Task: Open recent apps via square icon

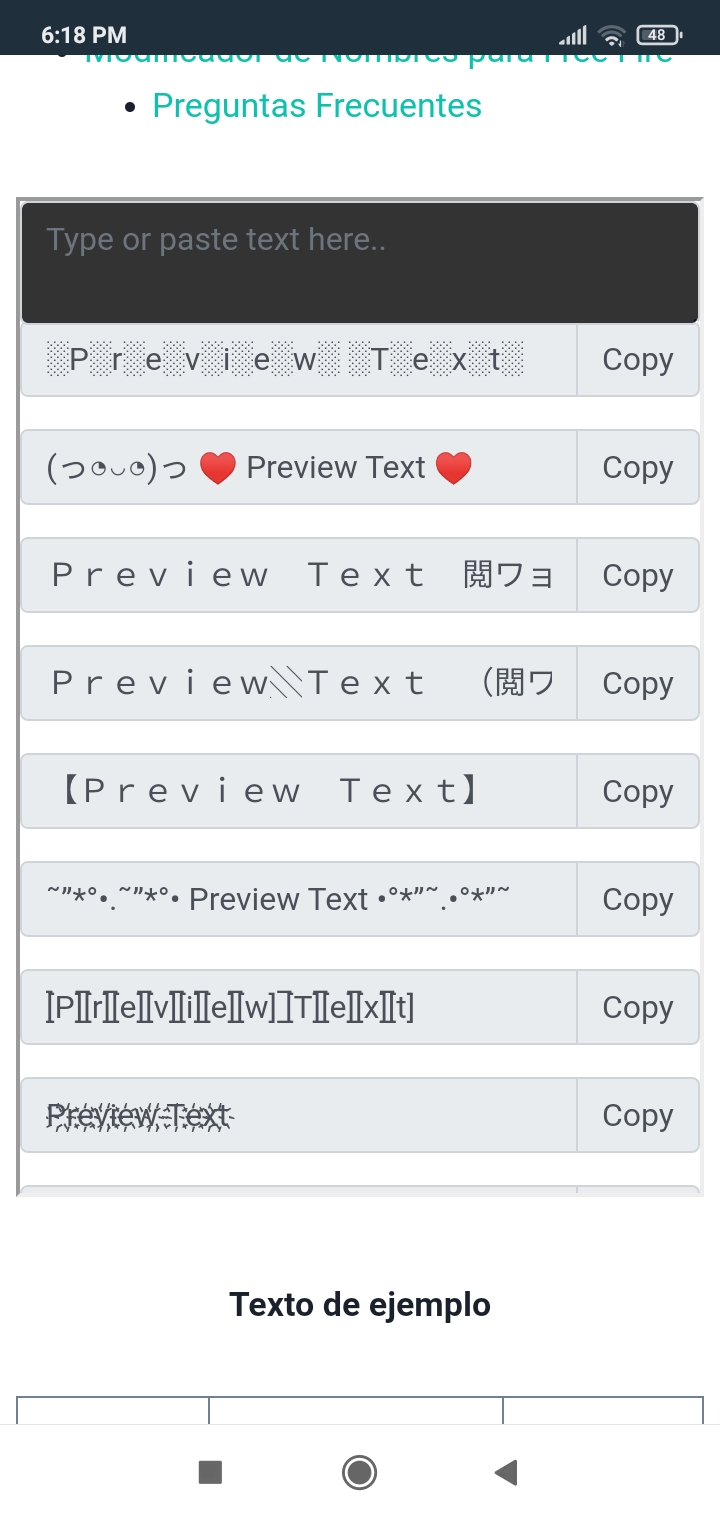Action: pyautogui.click(x=210, y=1472)
